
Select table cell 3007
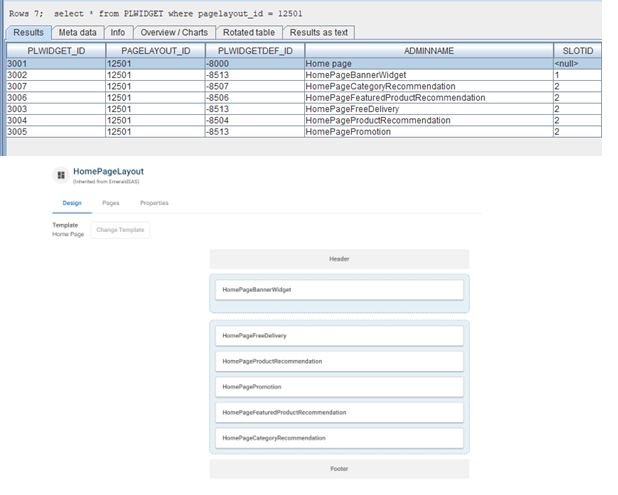click(x=56, y=87)
